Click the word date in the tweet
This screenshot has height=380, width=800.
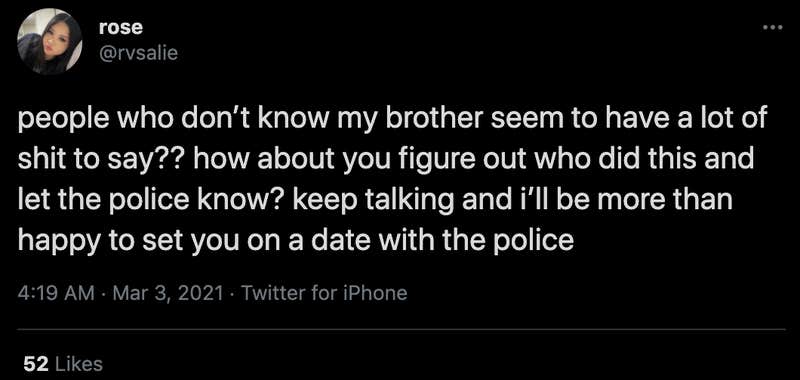347,238
